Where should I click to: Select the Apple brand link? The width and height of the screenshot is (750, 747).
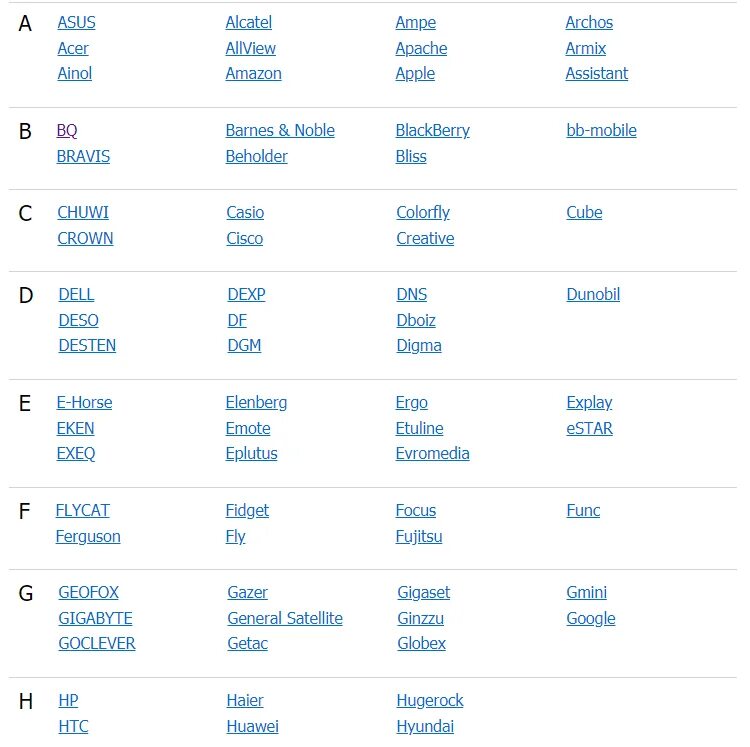coord(415,73)
